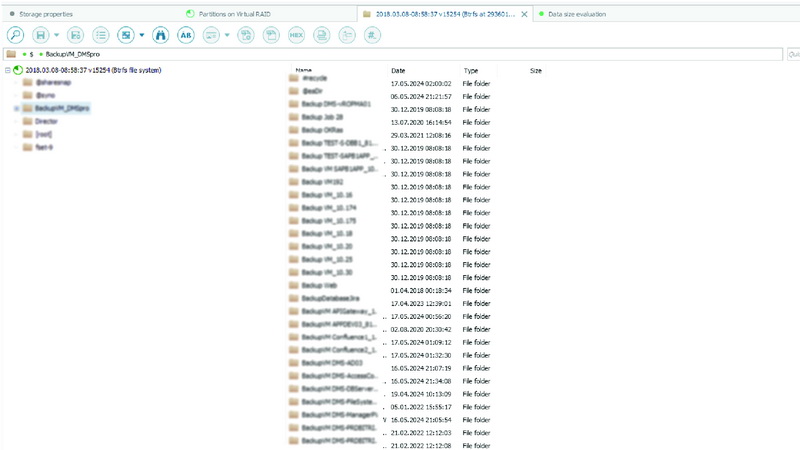Viewport: 800px width, 450px height.
Task: Click the disk-image save icon after save dropdown
Action: [76, 35]
